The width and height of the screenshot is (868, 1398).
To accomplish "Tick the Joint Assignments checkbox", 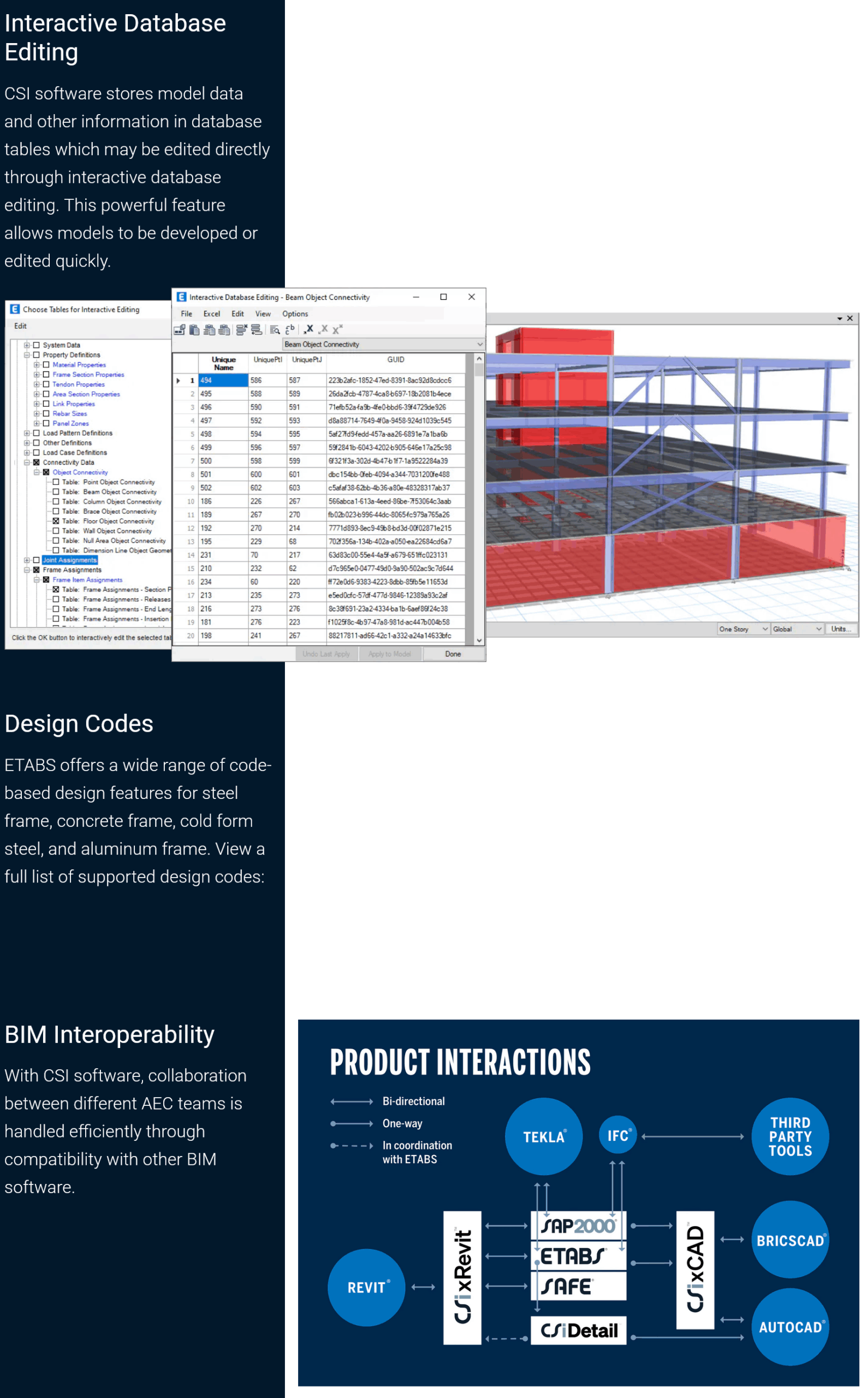I will (x=36, y=560).
